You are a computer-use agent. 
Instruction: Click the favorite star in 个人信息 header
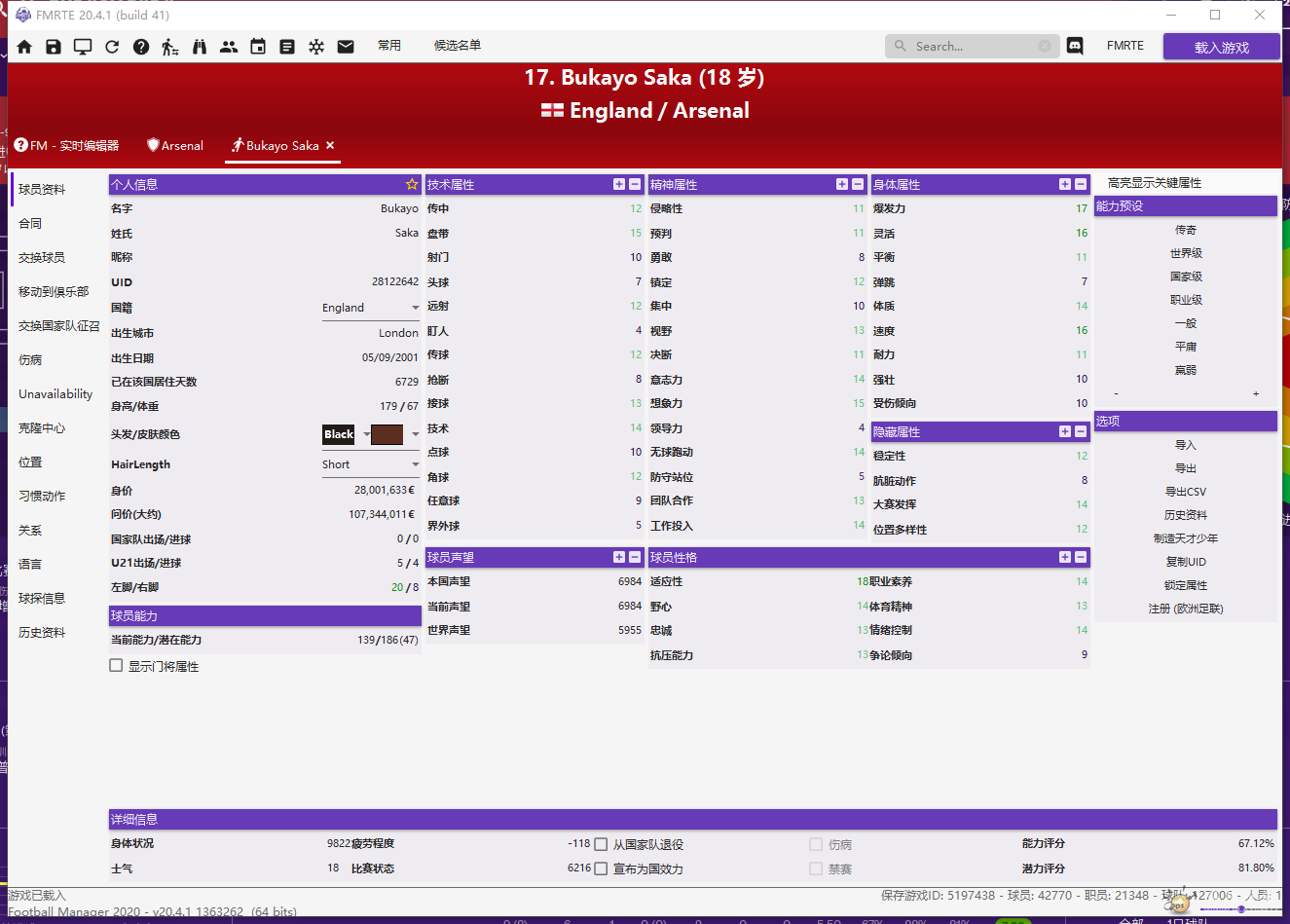tap(412, 184)
